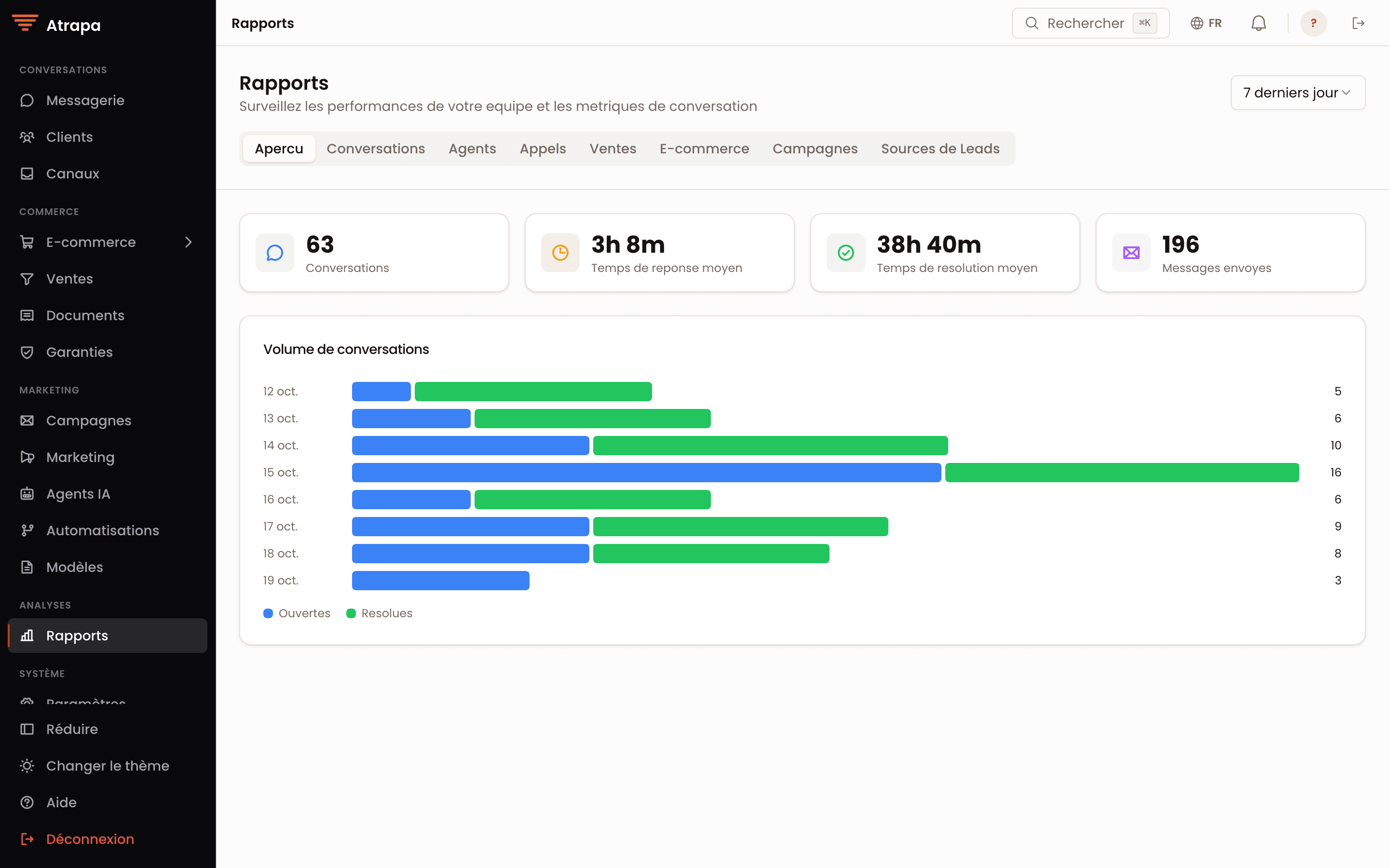Click the Rapports sidebar item
Viewport: 1389px width, 868px height.
pos(108,636)
